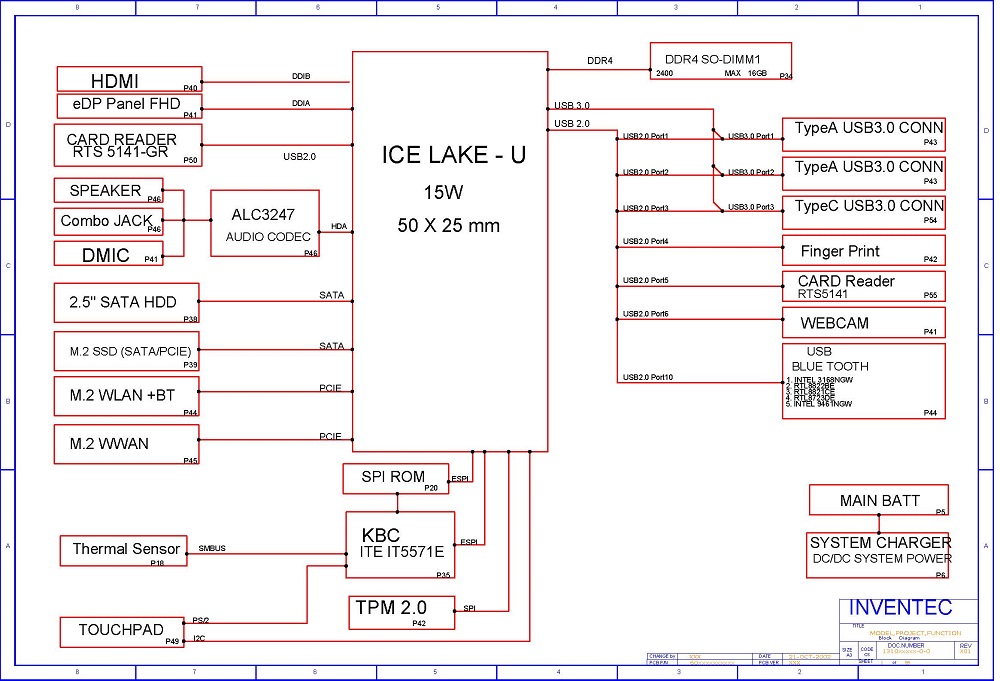Select the SYSTEM CHARGER block
Image resolution: width=1000 pixels, height=681 pixels.
coord(878,554)
